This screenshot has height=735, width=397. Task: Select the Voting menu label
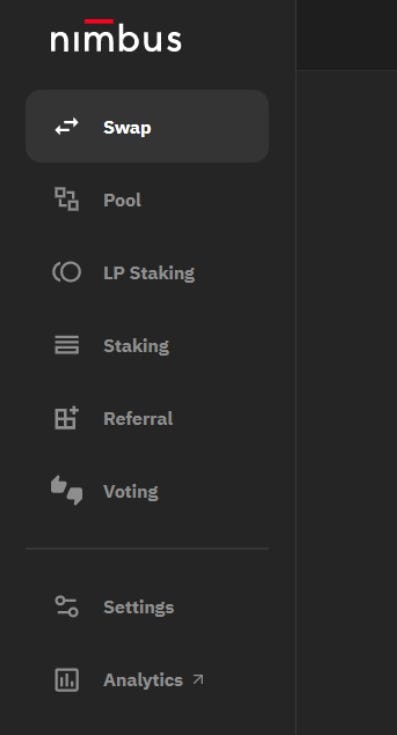point(131,492)
